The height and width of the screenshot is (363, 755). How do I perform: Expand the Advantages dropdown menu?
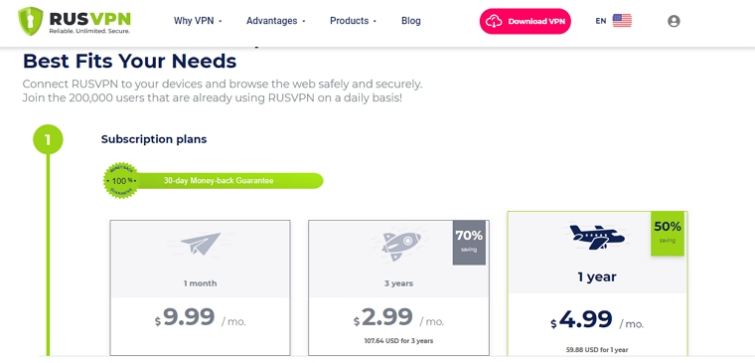[x=276, y=21]
